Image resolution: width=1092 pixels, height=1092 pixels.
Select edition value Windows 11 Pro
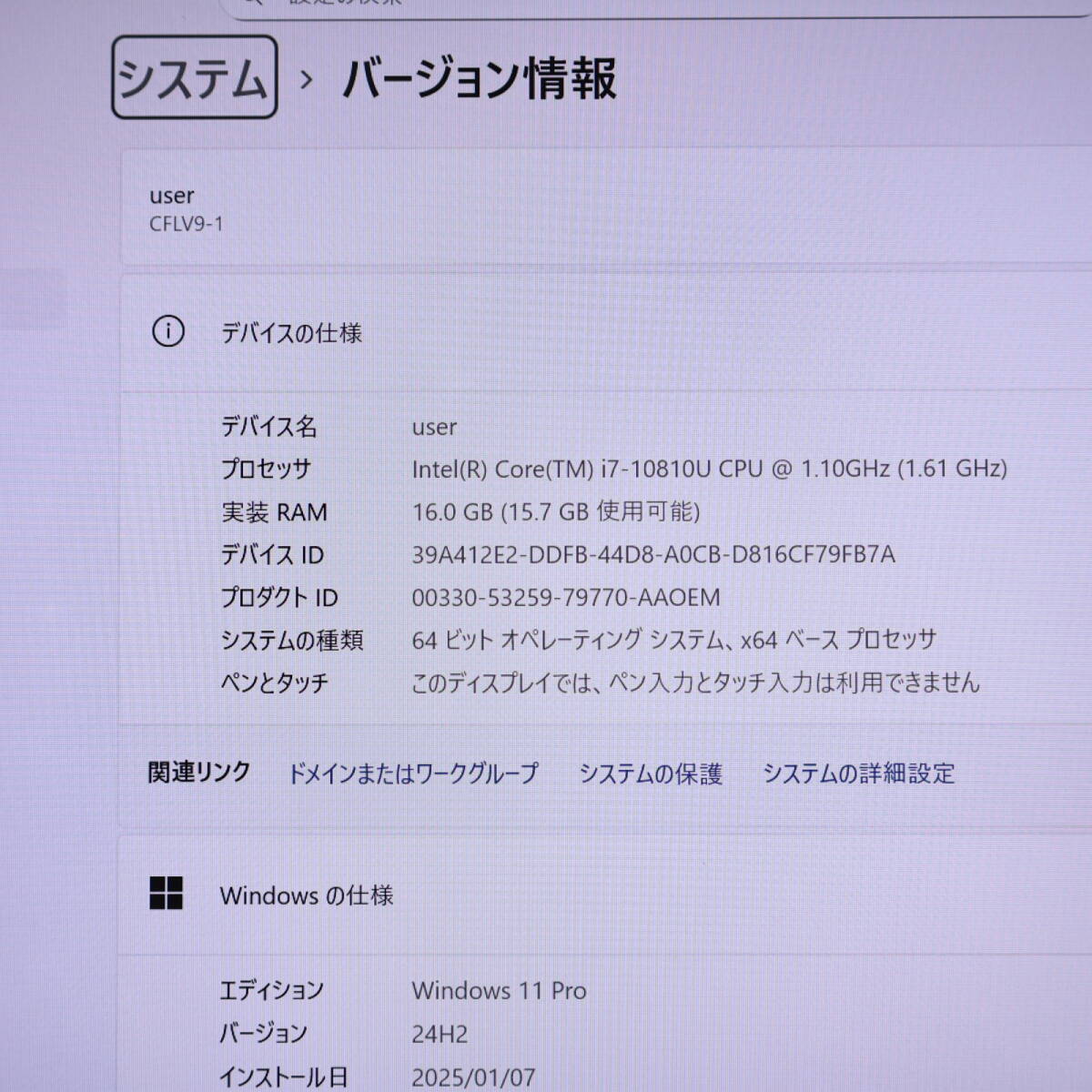[499, 990]
